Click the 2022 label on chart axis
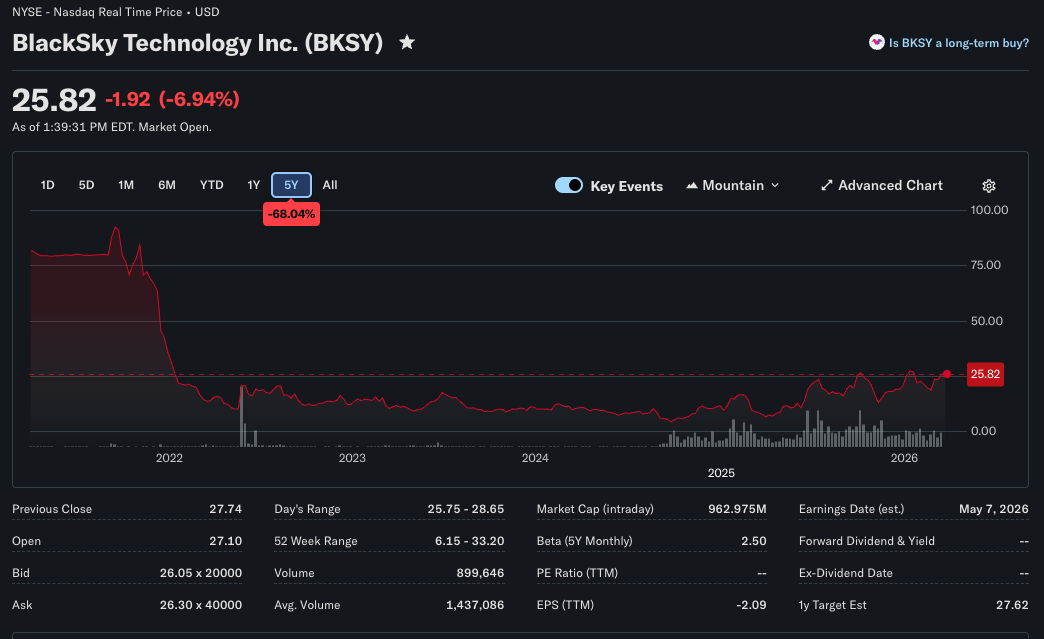 tap(169, 458)
